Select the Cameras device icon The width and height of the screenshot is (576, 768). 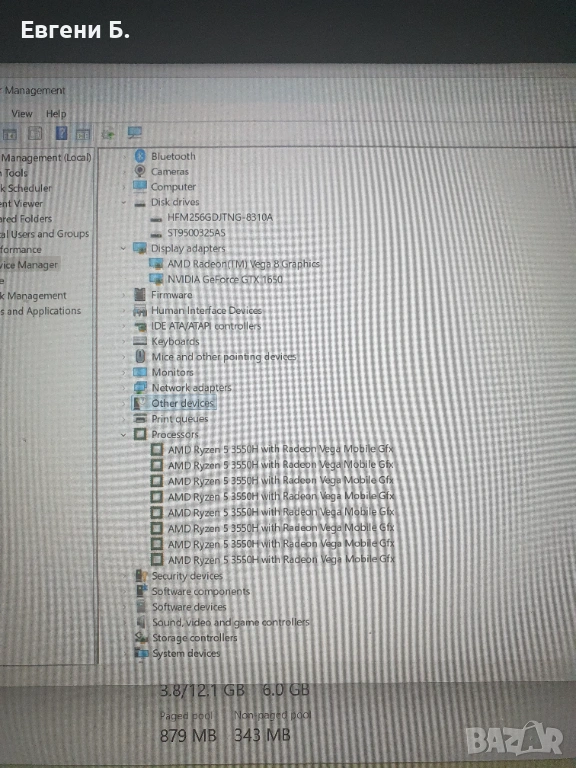click(x=140, y=171)
